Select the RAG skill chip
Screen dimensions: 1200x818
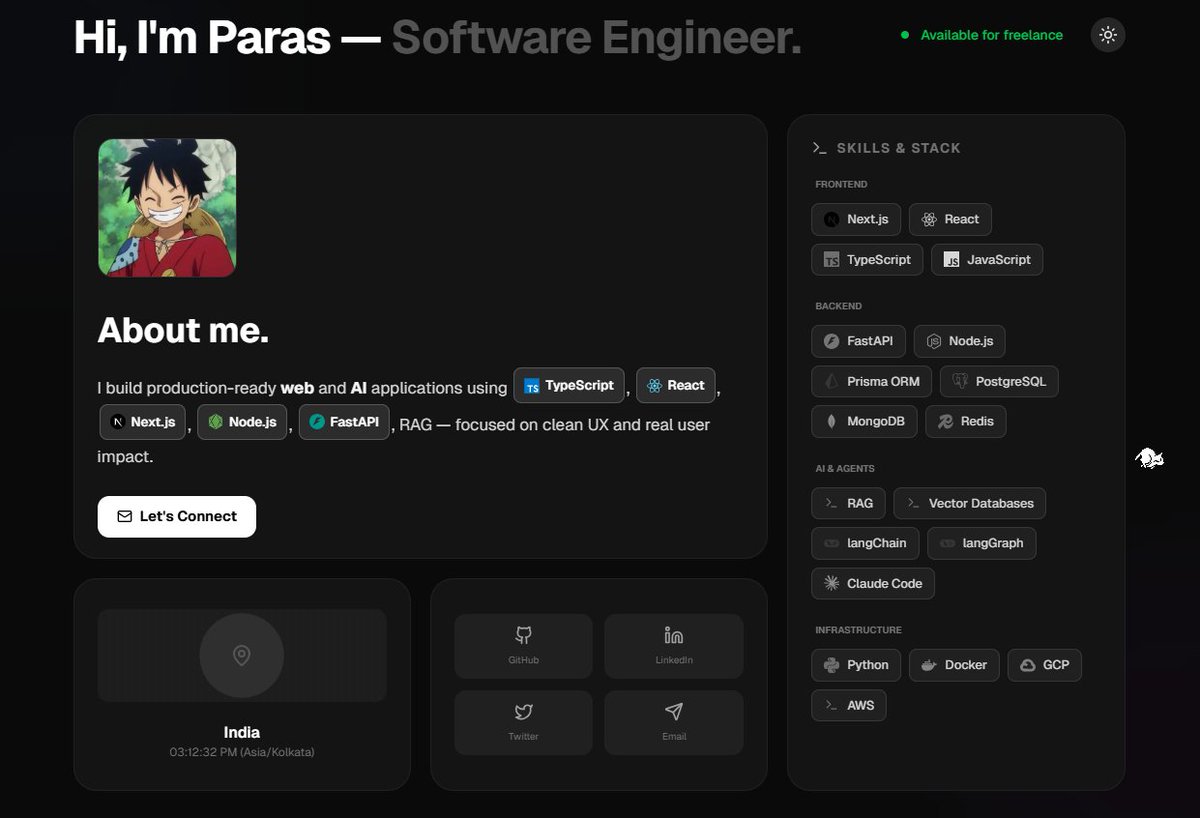pos(849,503)
